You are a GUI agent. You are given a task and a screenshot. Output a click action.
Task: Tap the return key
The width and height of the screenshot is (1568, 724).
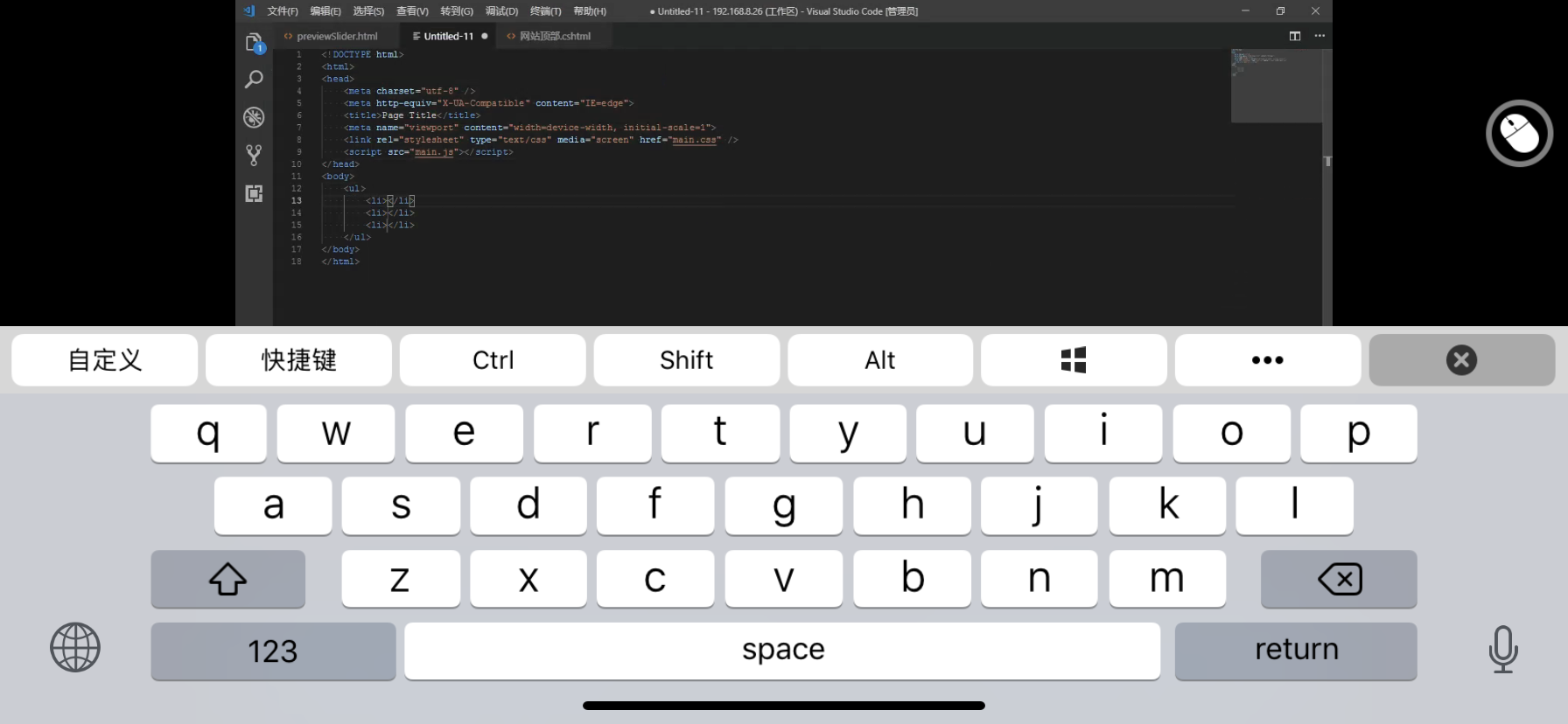tap(1296, 651)
